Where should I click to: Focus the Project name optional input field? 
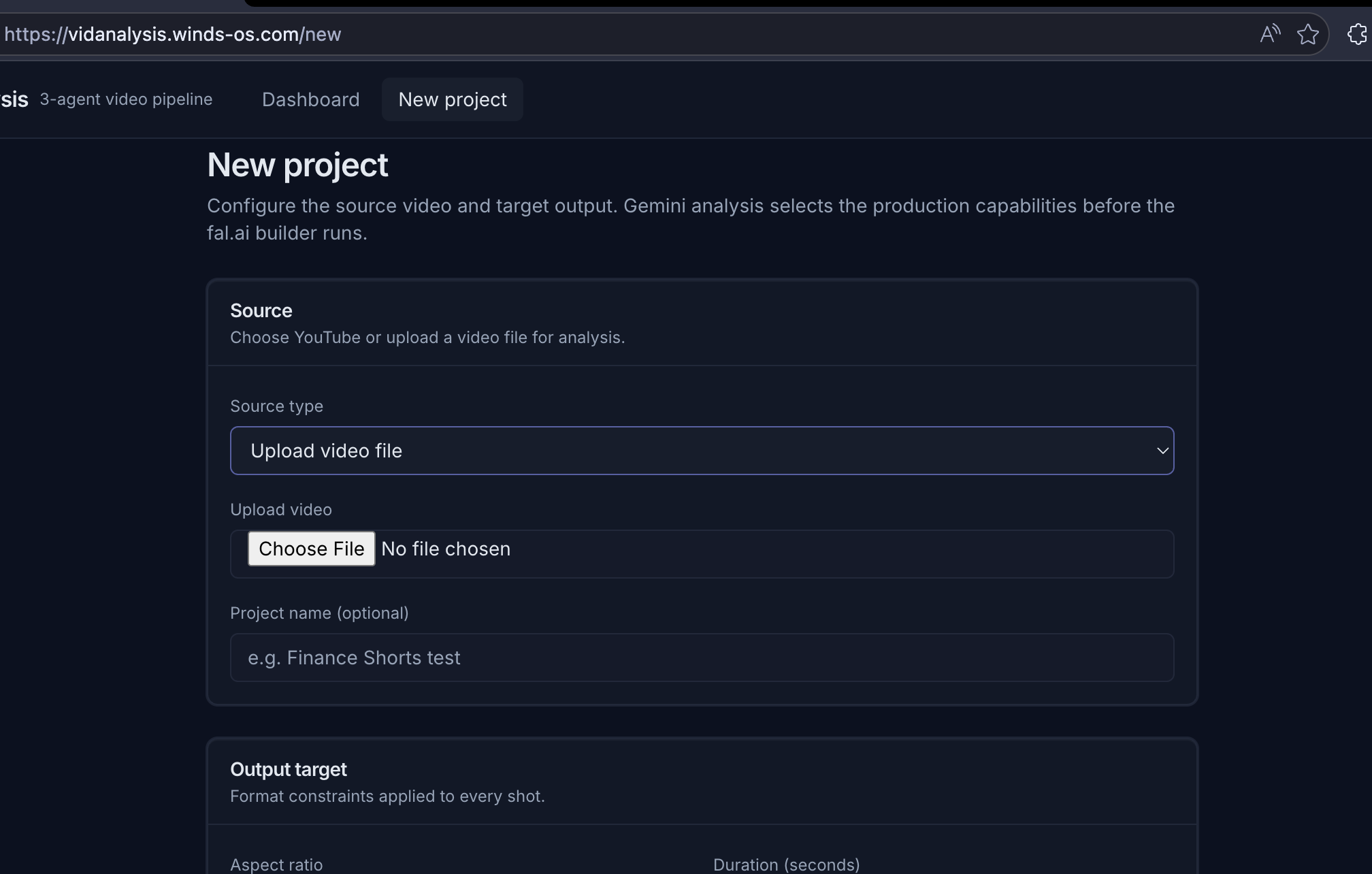pos(702,658)
